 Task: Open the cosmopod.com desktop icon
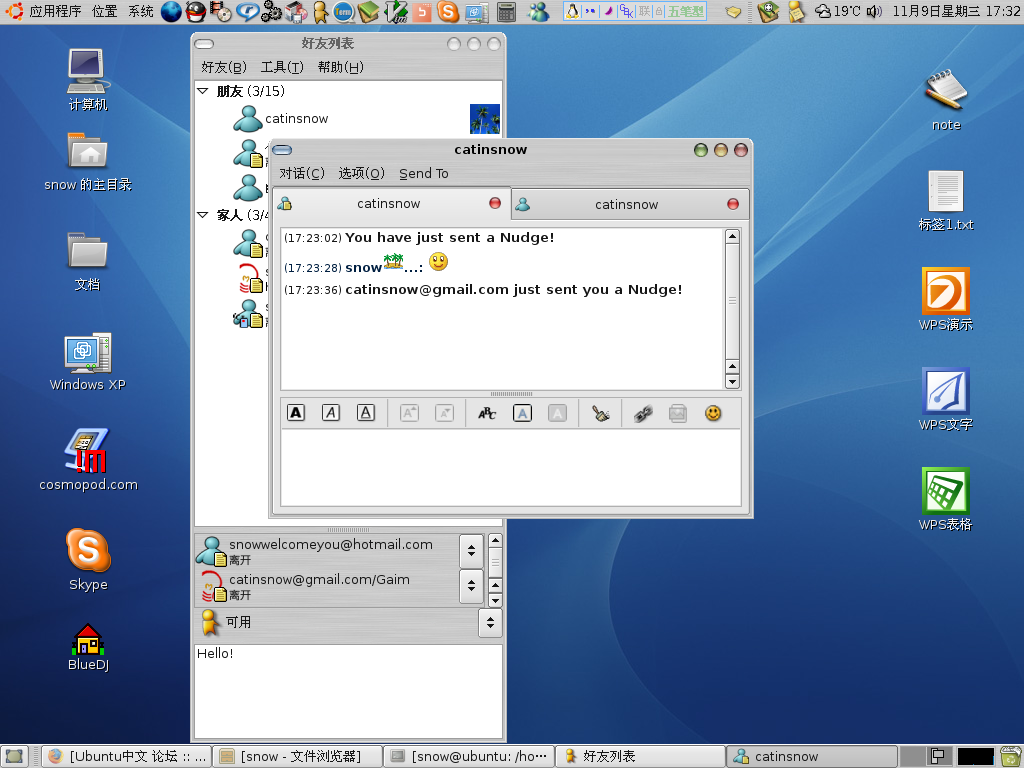[88, 460]
